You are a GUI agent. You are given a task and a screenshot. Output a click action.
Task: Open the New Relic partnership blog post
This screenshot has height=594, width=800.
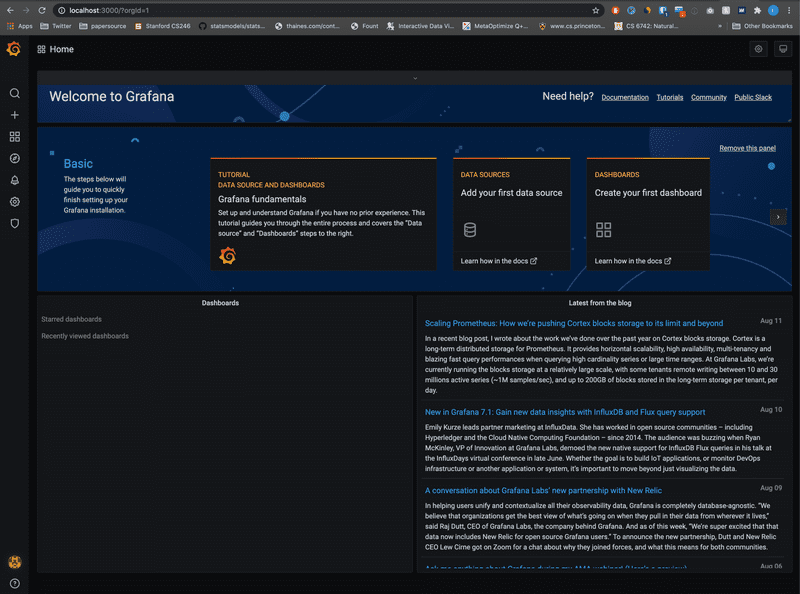543,490
